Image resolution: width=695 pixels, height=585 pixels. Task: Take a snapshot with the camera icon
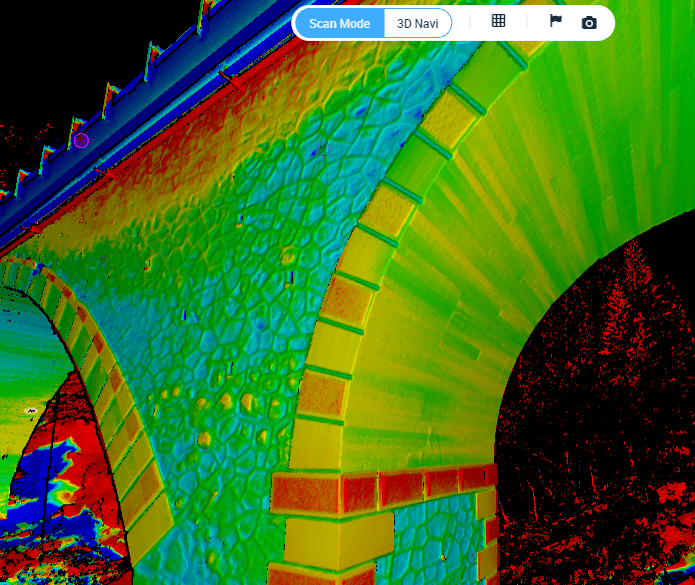(589, 23)
